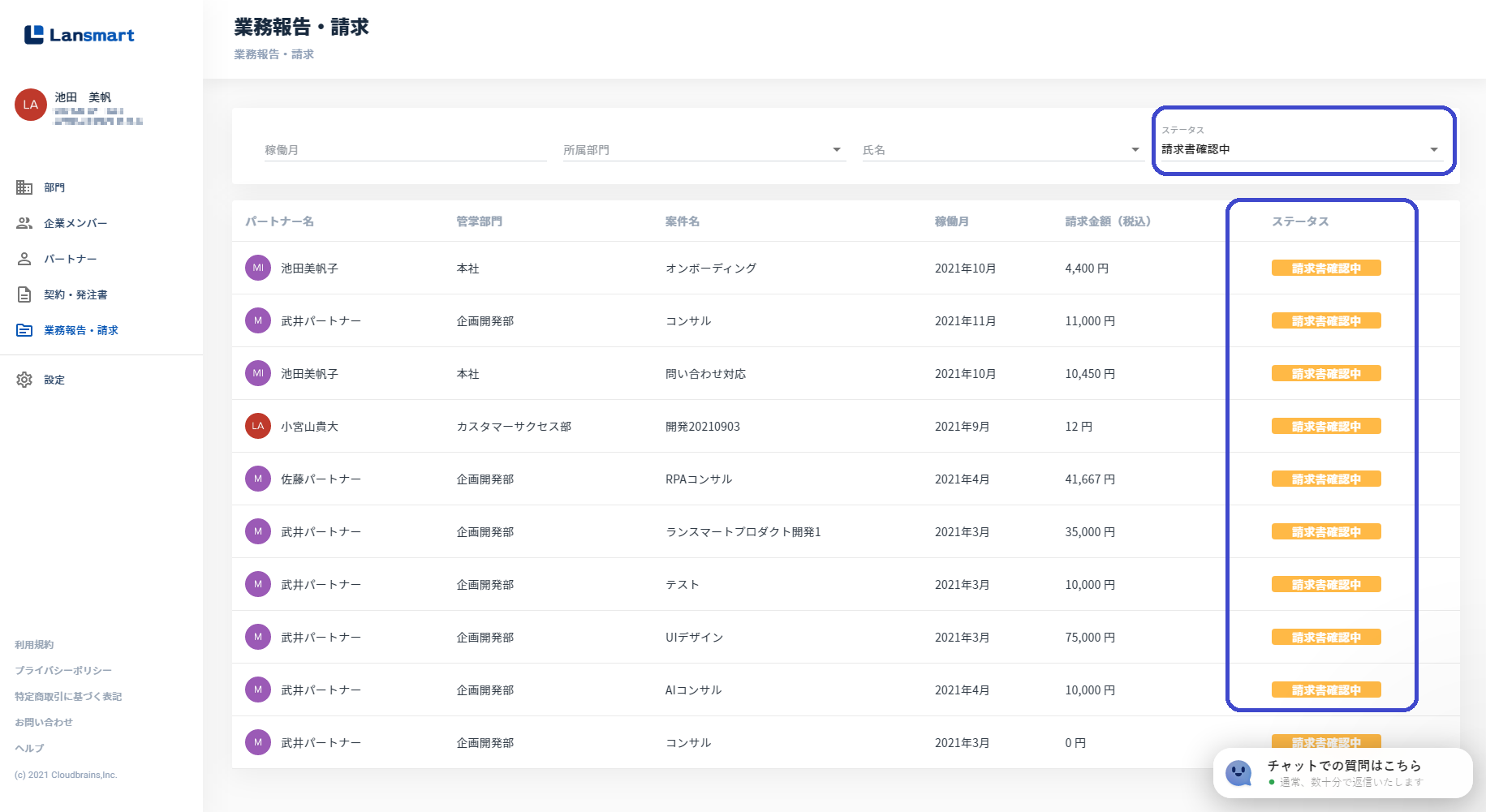The image size is (1486, 812).
Task: Open the お問い合わせ link in footer
Action: (x=44, y=722)
